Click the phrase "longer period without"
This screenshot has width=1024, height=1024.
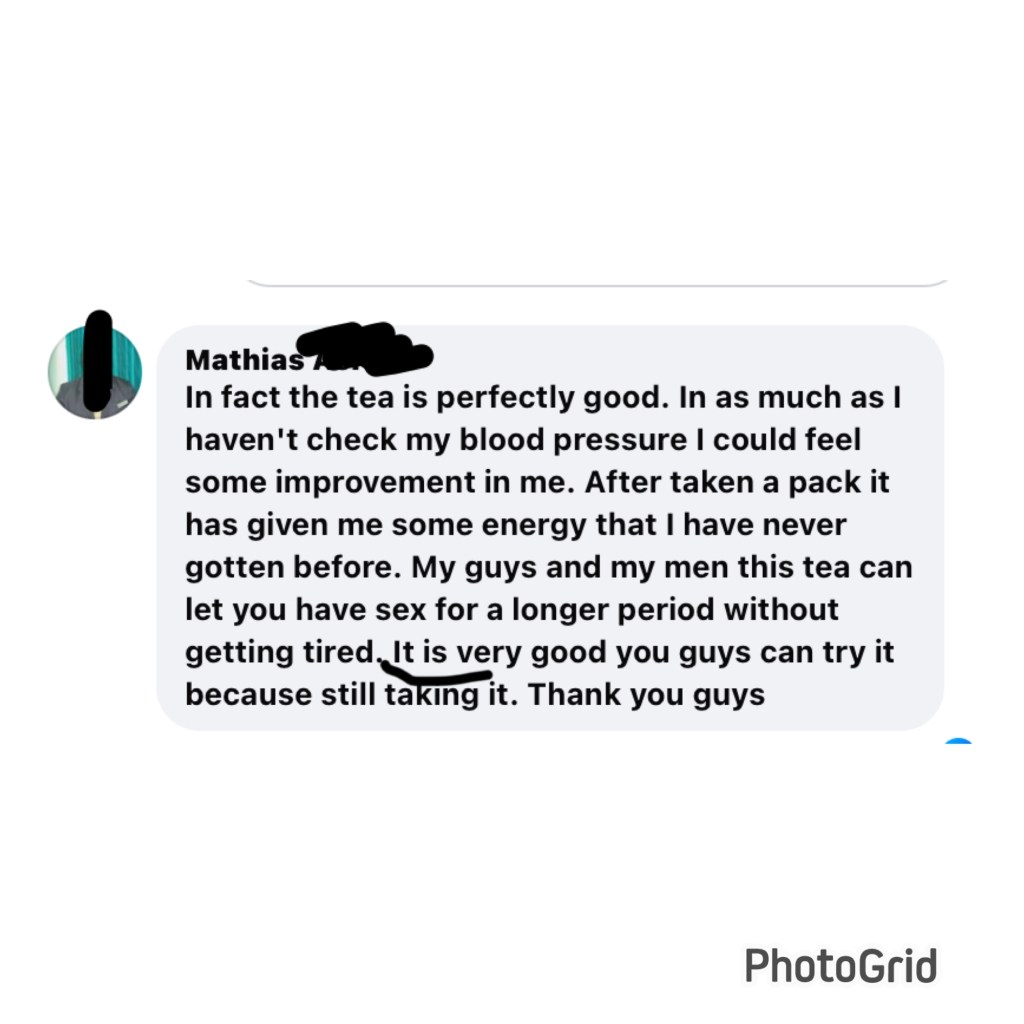[675, 611]
